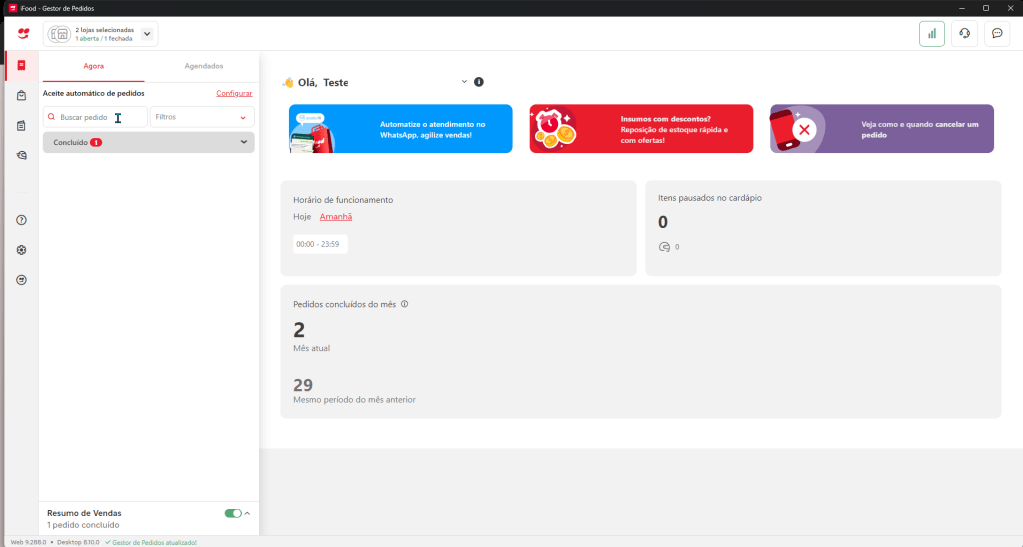Open the Filtros dropdown

[x=202, y=117]
